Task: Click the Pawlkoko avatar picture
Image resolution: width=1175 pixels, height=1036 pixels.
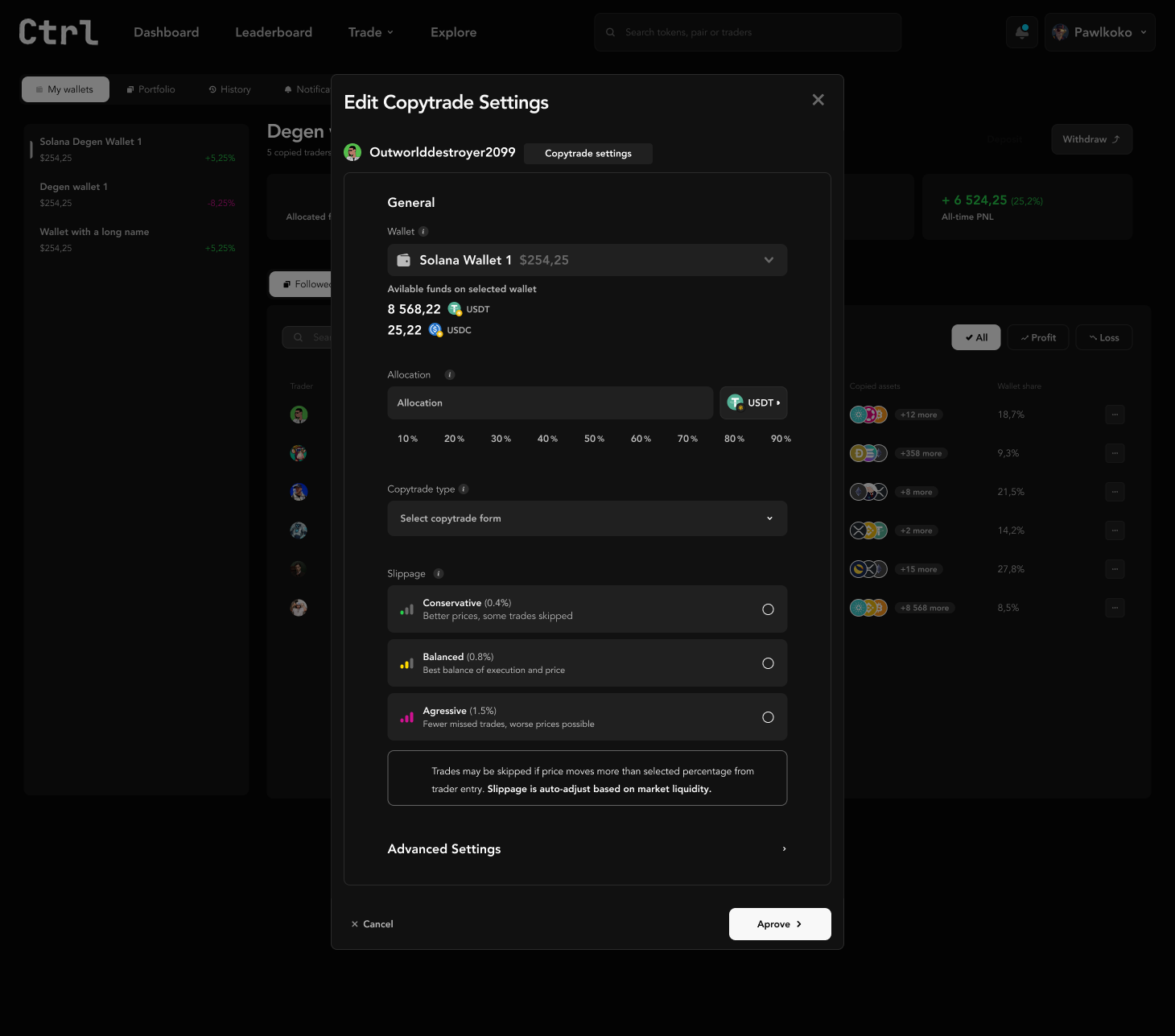Action: tap(1060, 32)
